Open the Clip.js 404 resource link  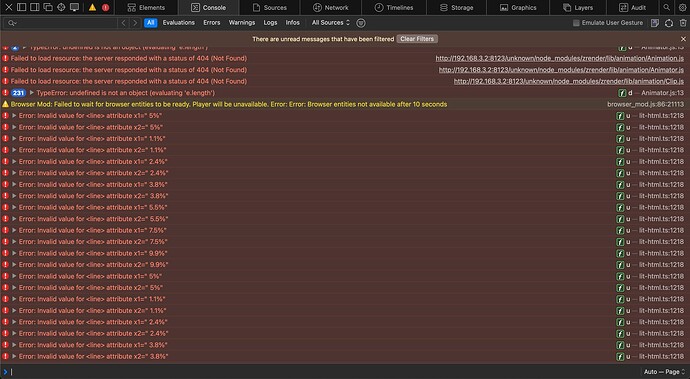click(x=569, y=81)
